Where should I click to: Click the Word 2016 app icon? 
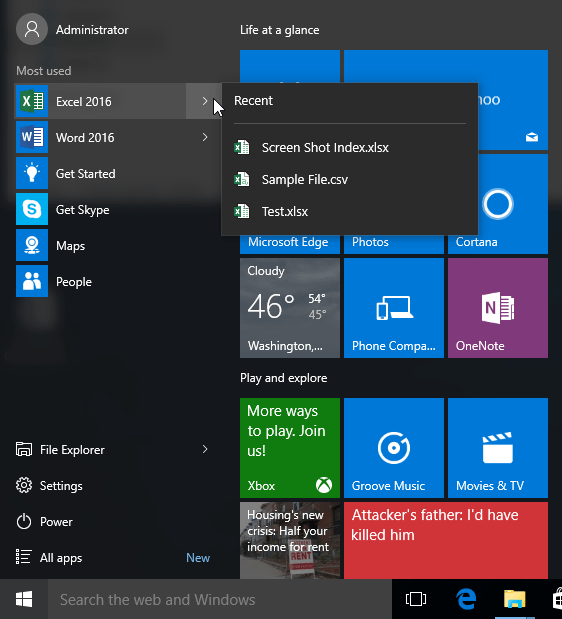click(x=32, y=137)
